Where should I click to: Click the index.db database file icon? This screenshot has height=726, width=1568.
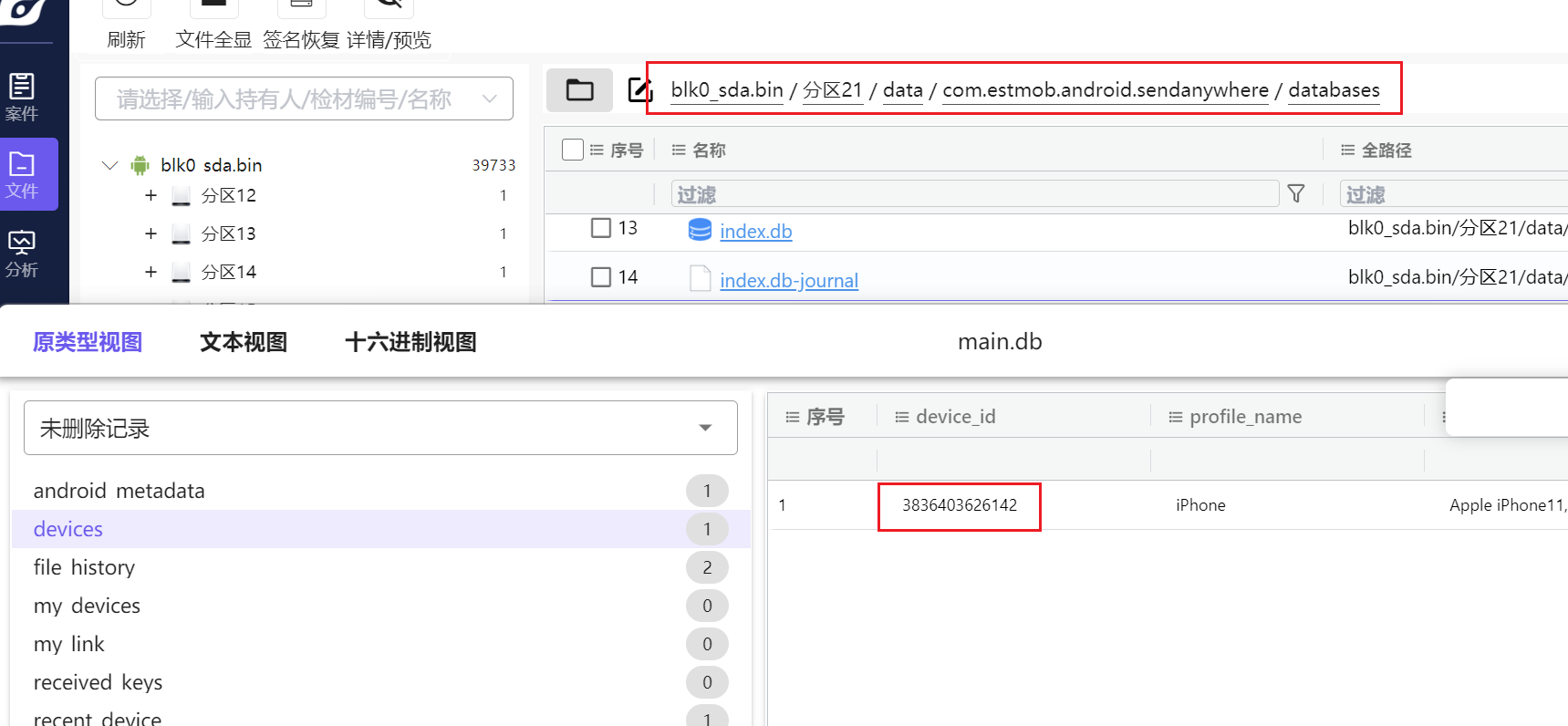point(700,230)
